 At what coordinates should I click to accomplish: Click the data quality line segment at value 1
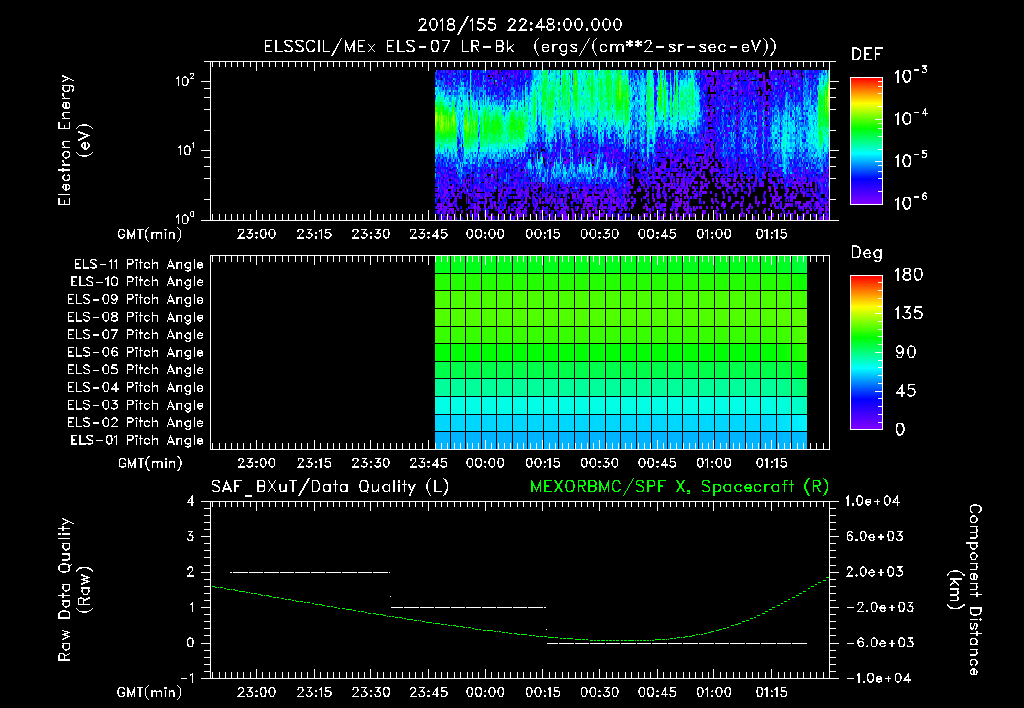[x=468, y=607]
